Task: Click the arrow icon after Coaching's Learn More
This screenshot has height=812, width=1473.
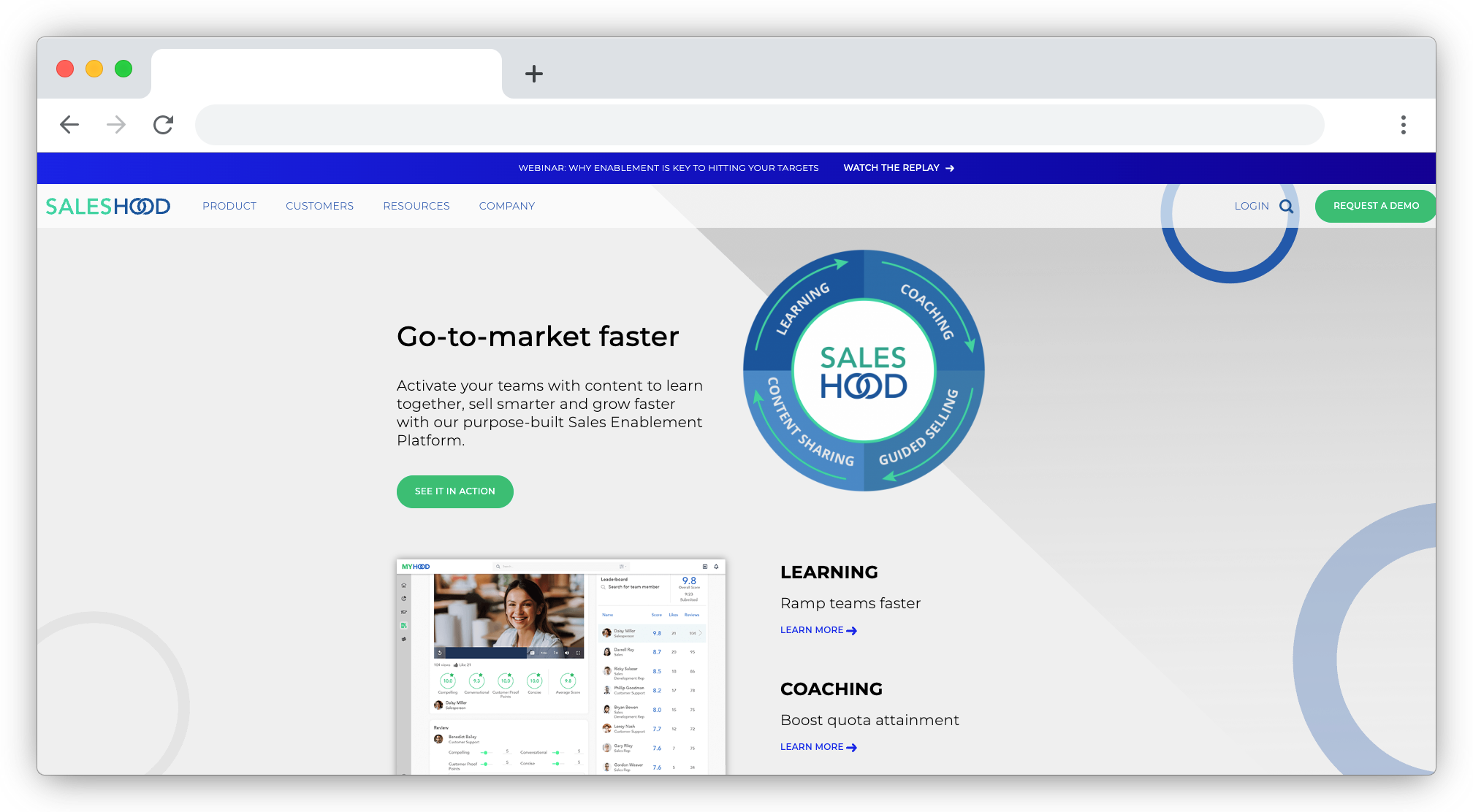Action: tap(852, 748)
